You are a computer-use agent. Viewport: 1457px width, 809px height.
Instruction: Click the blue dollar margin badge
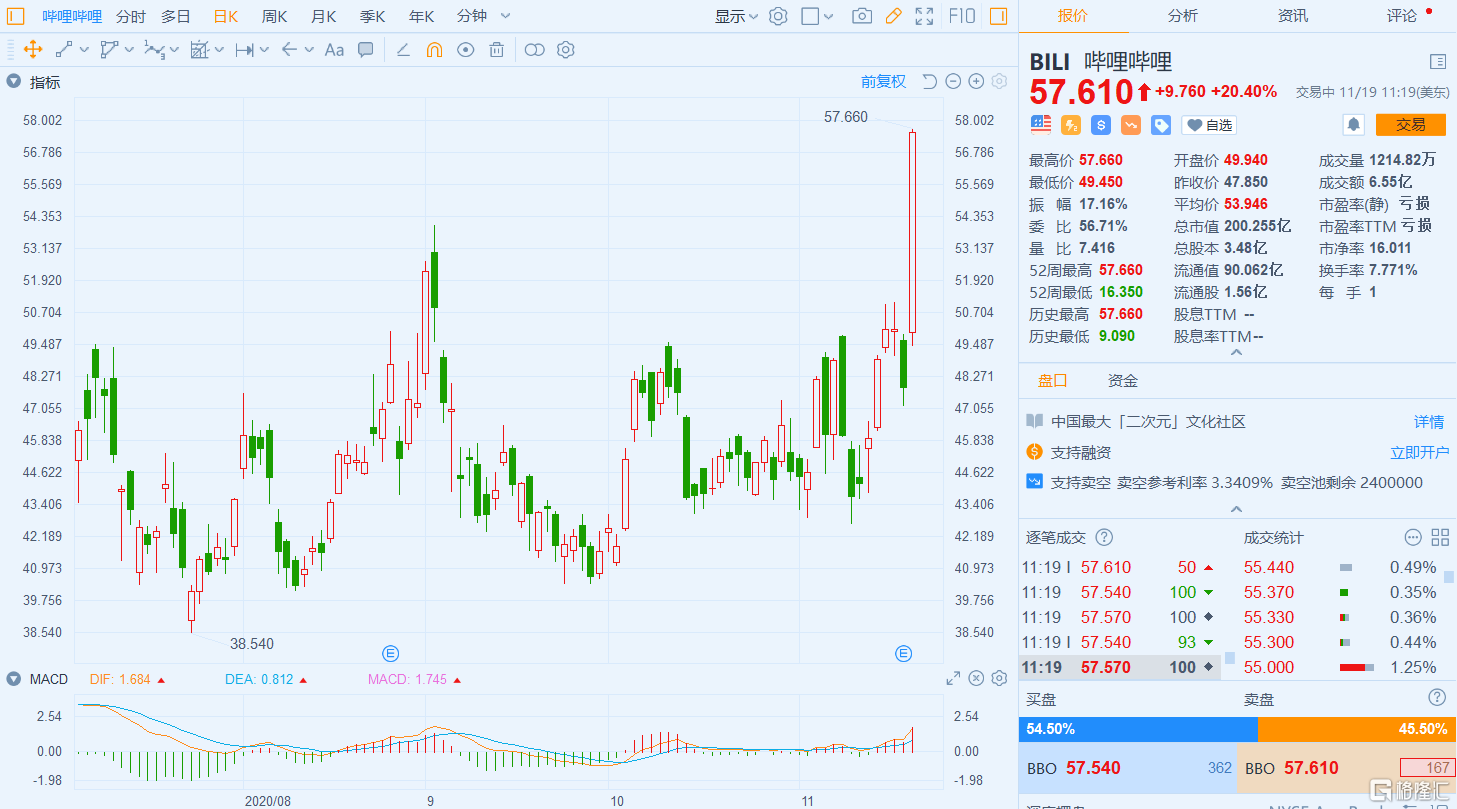(x=1101, y=125)
